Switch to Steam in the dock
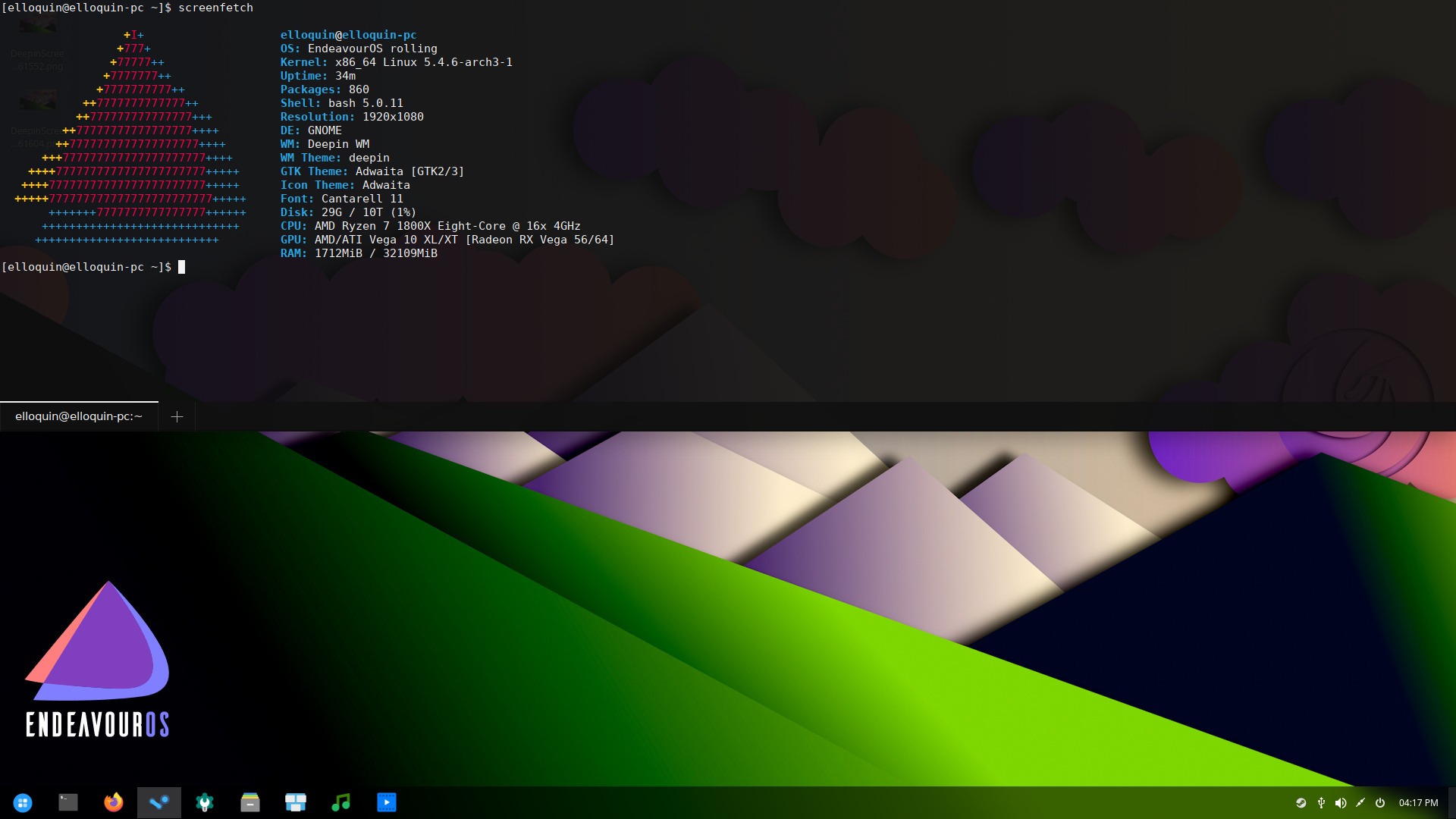The height and width of the screenshot is (819, 1456). click(x=159, y=802)
